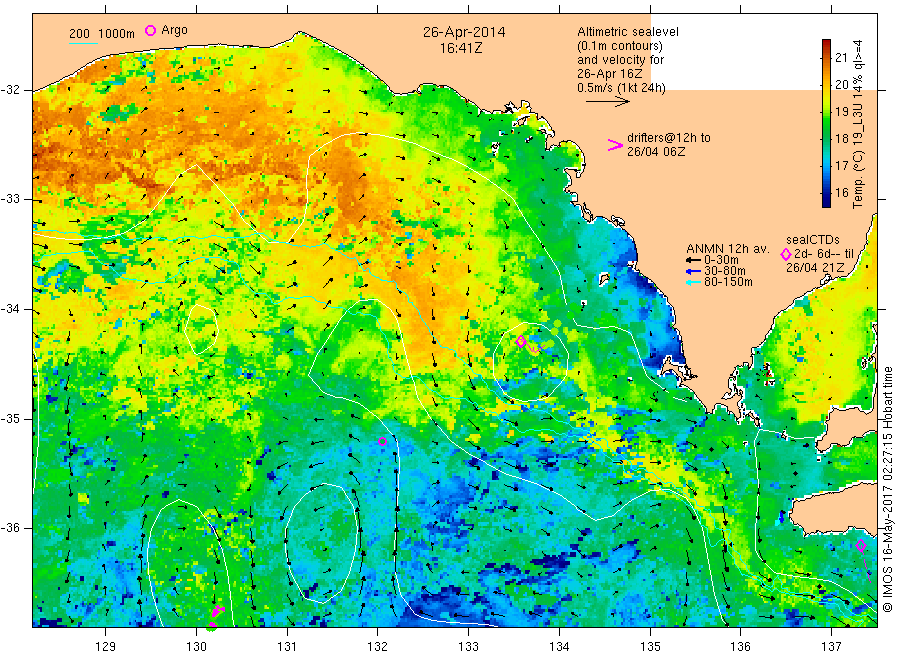The width and height of the screenshot is (900, 660).
Task: Select the Argo float marker near 132°E, 35°S
Action: coord(382,441)
